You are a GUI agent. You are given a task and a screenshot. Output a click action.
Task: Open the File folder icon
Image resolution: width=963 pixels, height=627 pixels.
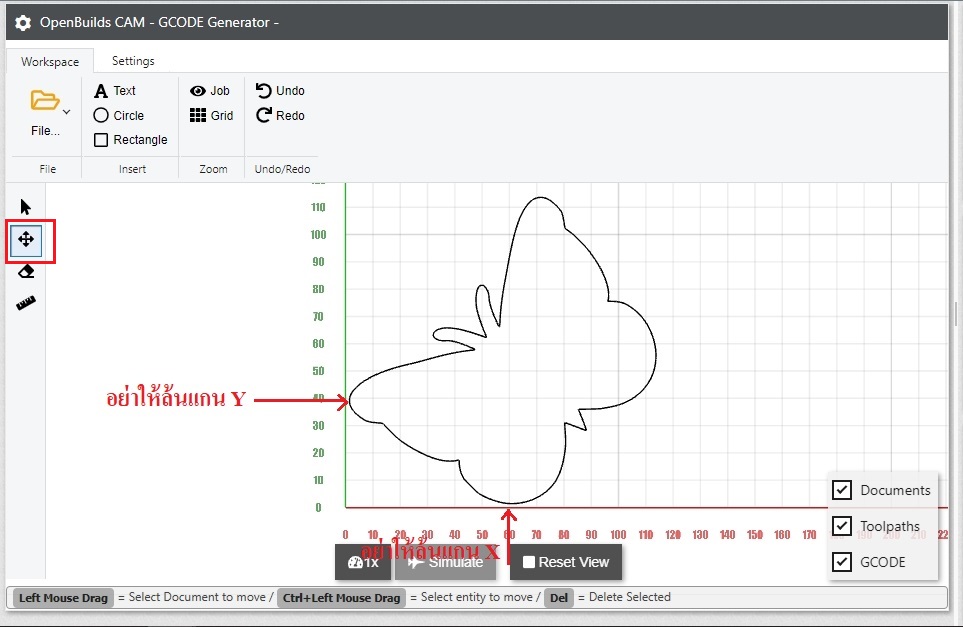(44, 100)
